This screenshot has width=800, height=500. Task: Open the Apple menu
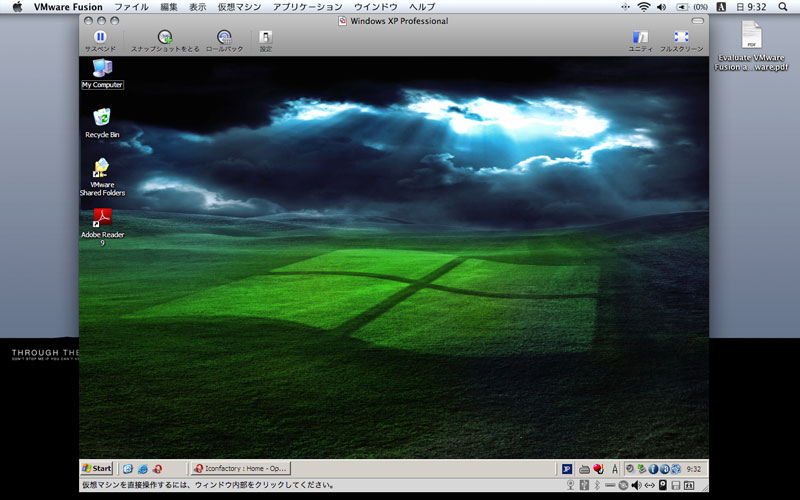pyautogui.click(x=17, y=7)
